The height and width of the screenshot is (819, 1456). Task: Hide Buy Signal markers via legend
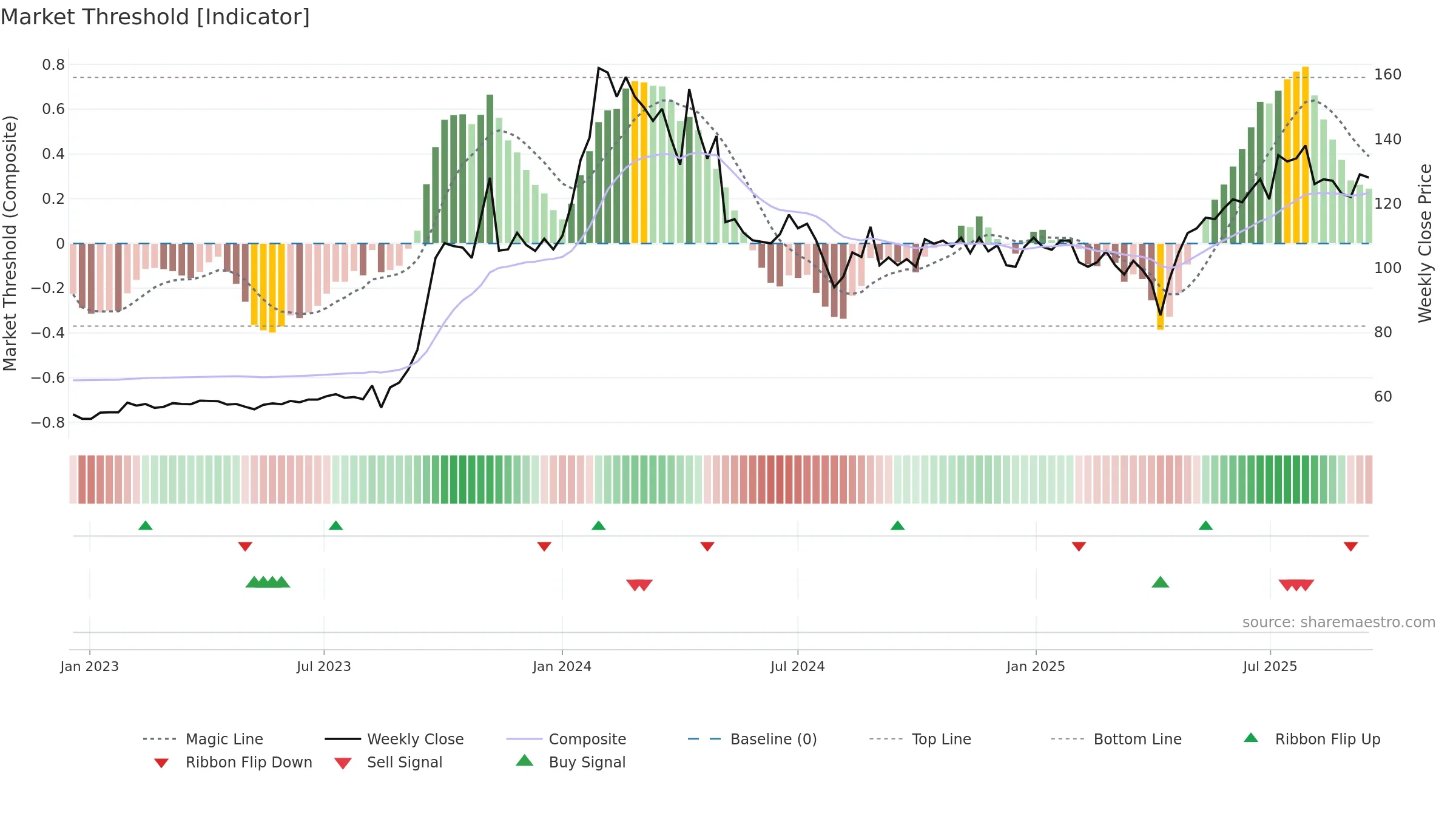click(x=570, y=762)
